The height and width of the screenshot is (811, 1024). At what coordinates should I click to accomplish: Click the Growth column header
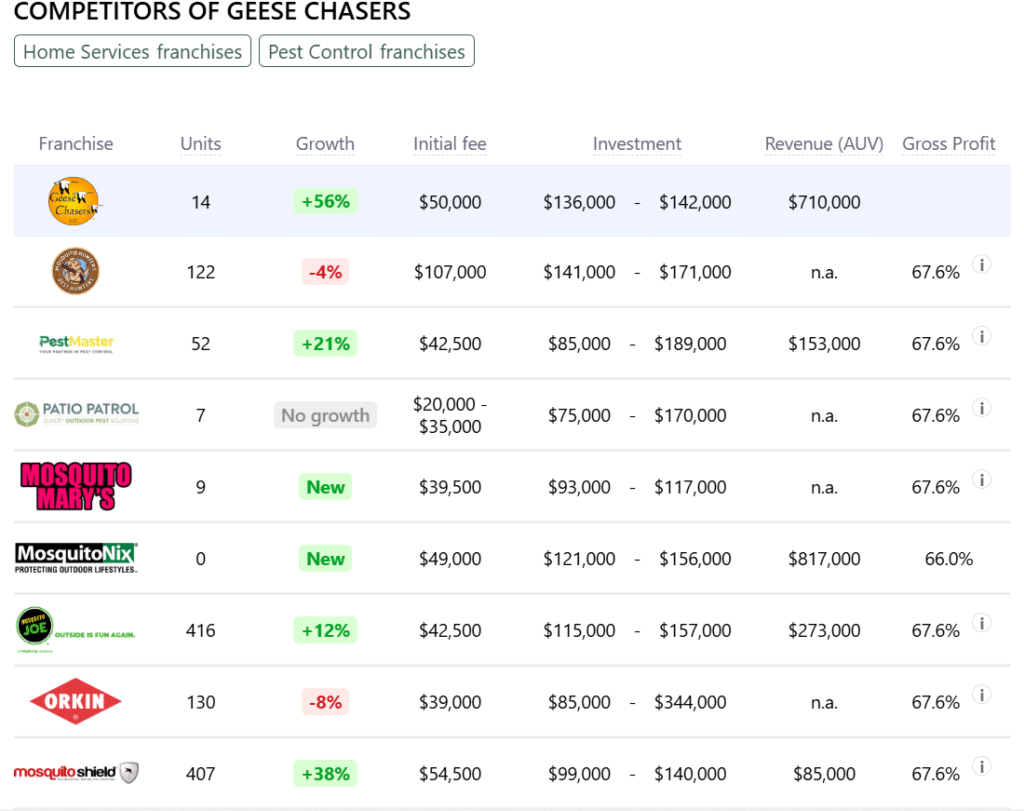(x=325, y=144)
